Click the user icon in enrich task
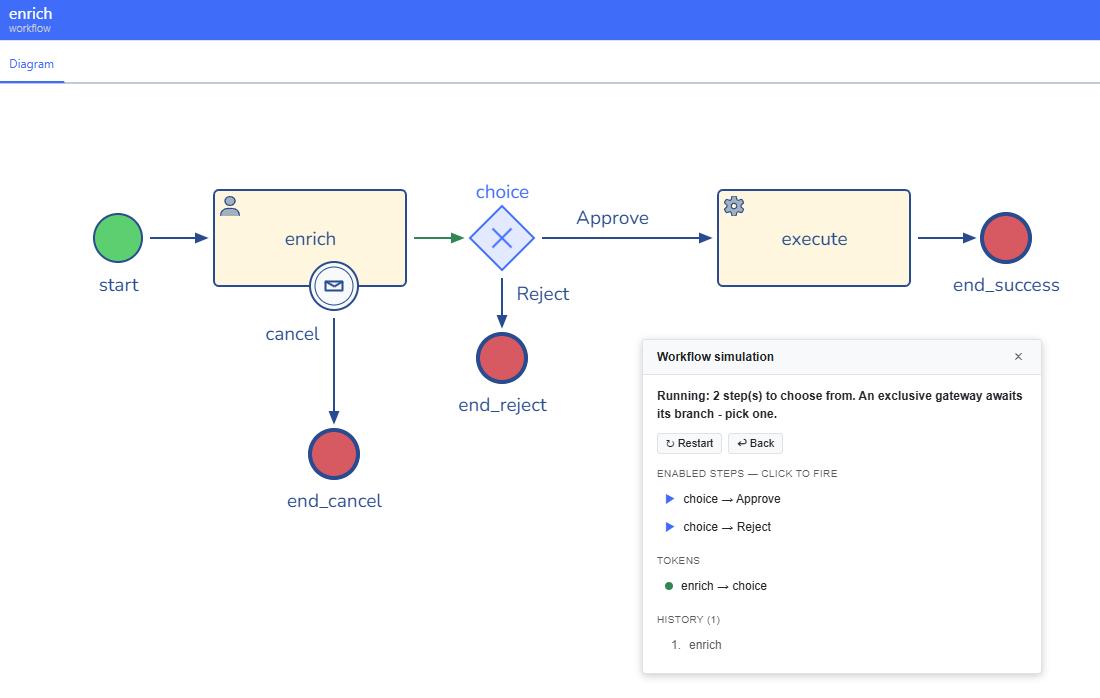 click(230, 206)
